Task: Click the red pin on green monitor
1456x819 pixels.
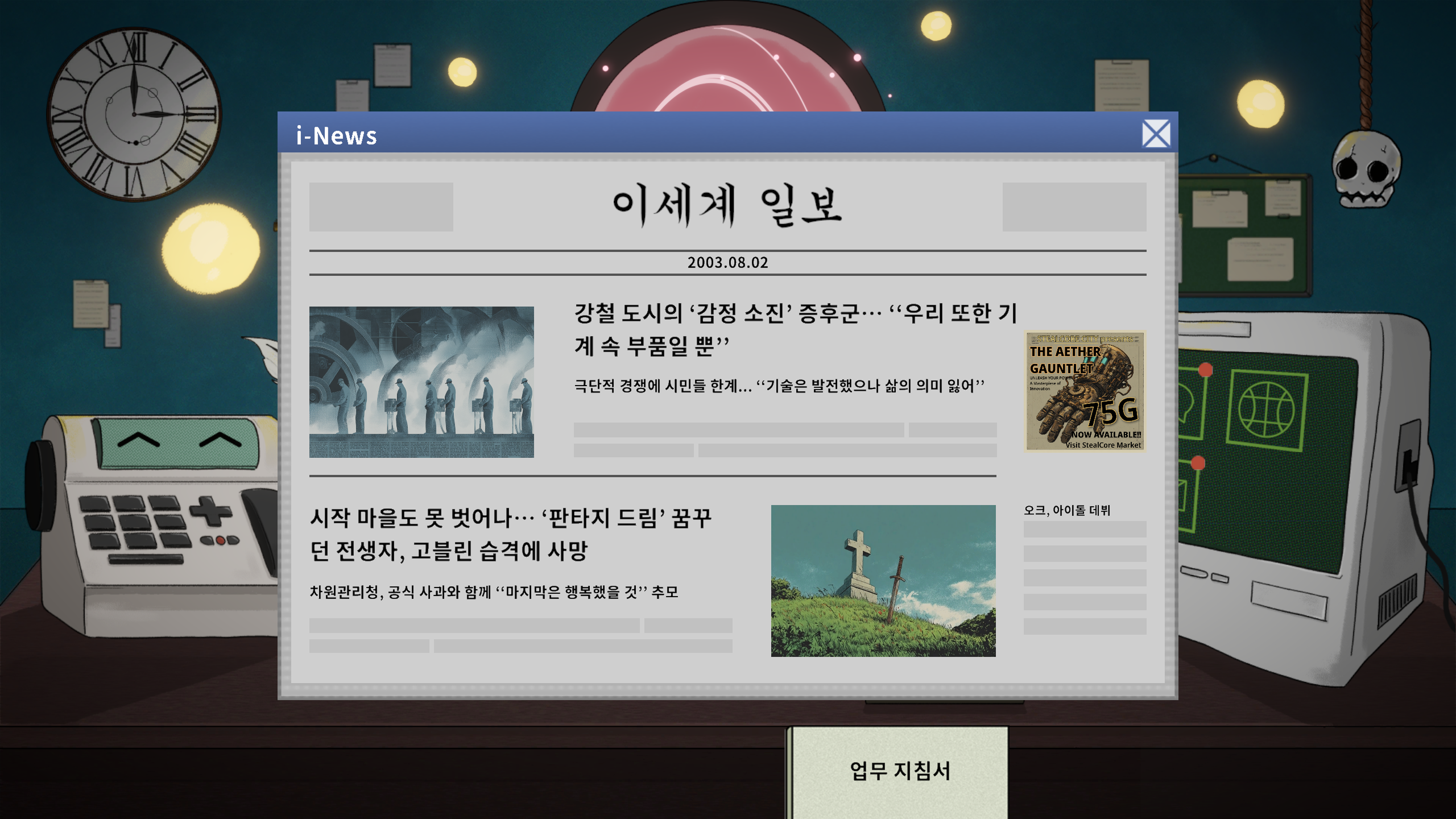Action: coord(1205,370)
